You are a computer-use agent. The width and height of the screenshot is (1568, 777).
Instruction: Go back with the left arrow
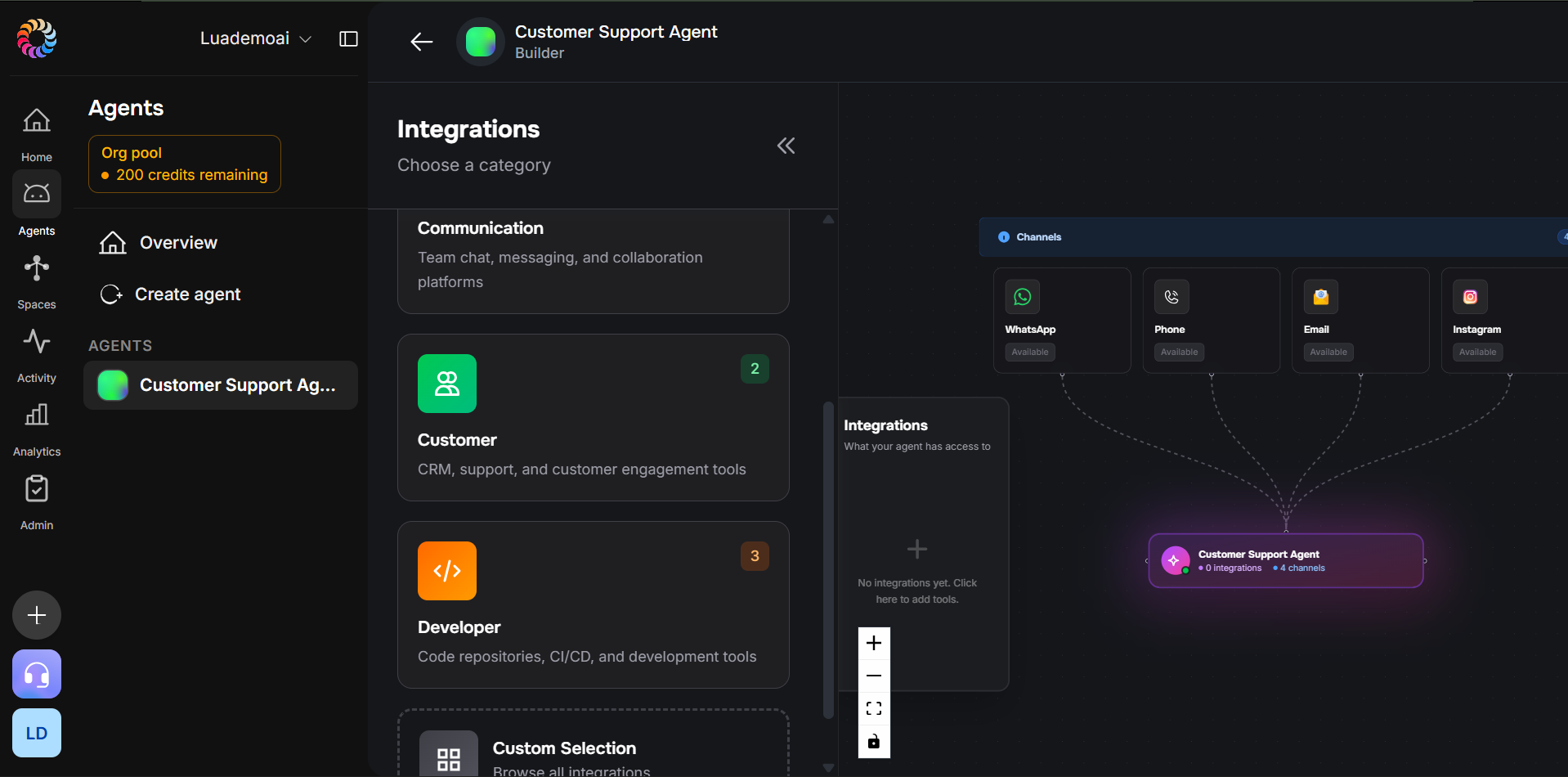click(x=421, y=42)
